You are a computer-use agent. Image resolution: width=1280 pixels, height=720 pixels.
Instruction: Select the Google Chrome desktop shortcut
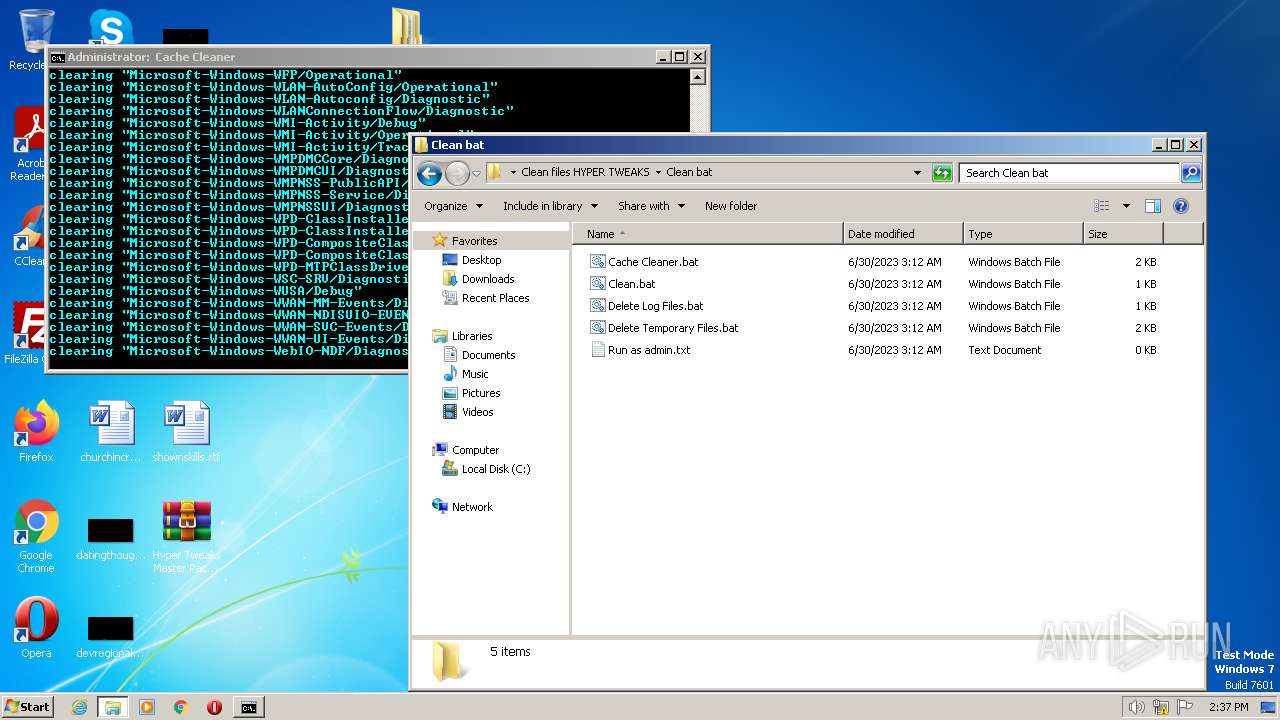[x=36, y=537]
